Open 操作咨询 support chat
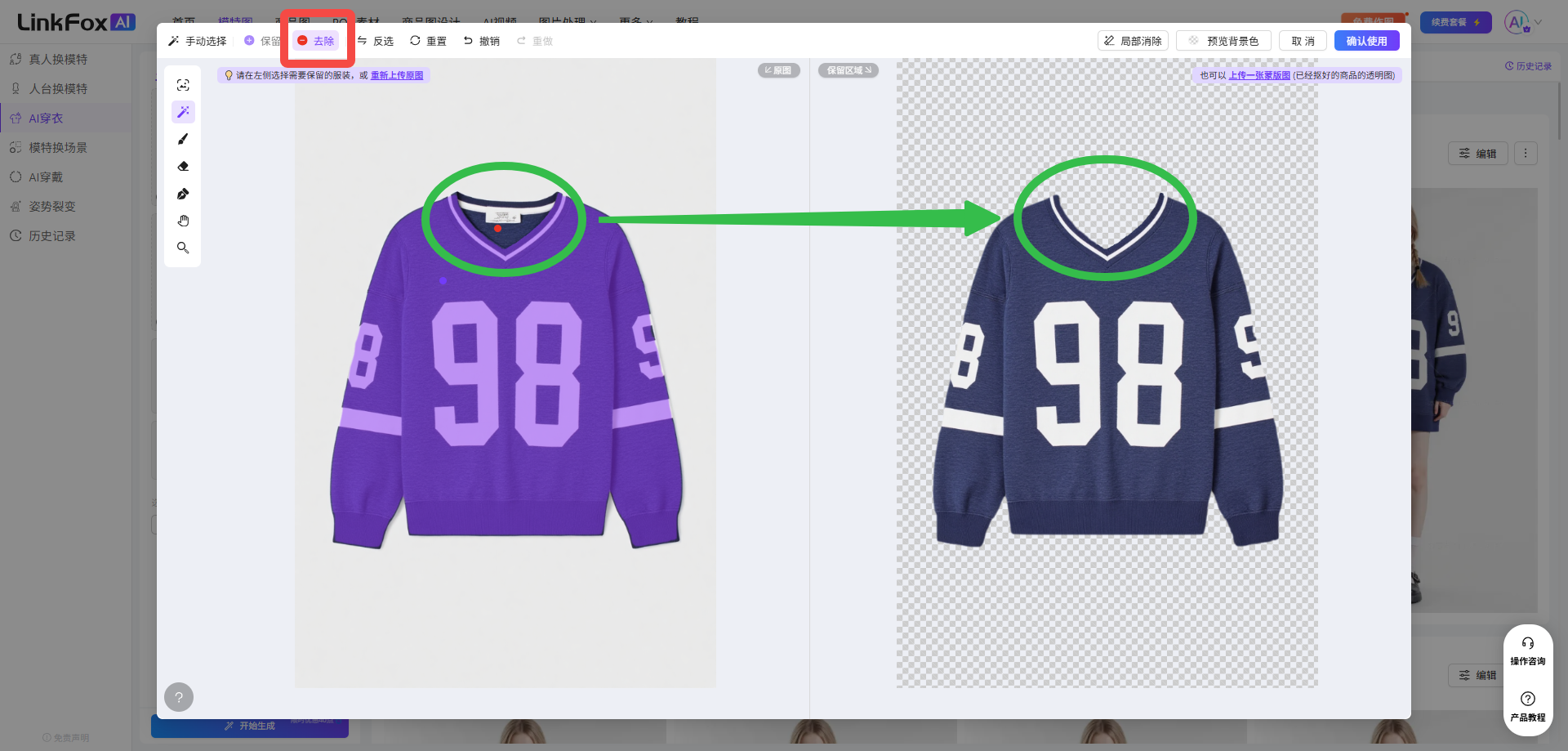Viewport: 1568px width, 751px height. click(x=1528, y=651)
